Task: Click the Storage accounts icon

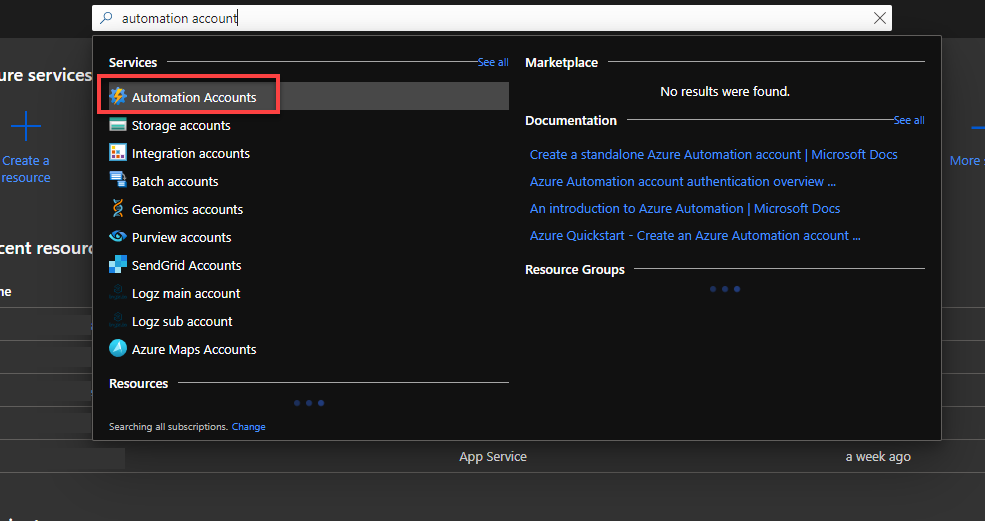Action: pyautogui.click(x=117, y=125)
